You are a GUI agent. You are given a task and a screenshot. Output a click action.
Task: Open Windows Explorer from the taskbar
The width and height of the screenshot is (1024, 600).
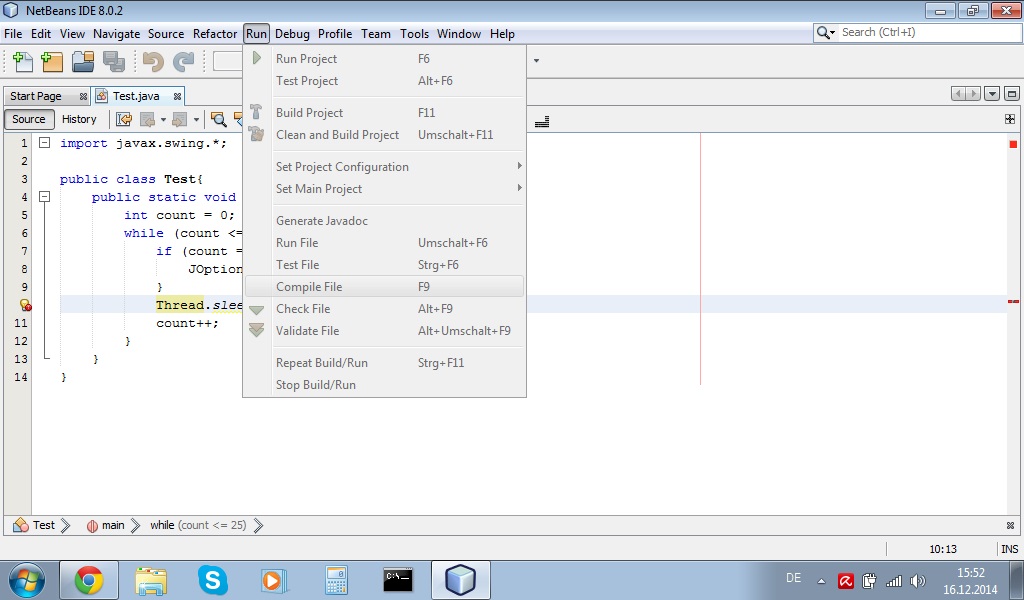(151, 580)
